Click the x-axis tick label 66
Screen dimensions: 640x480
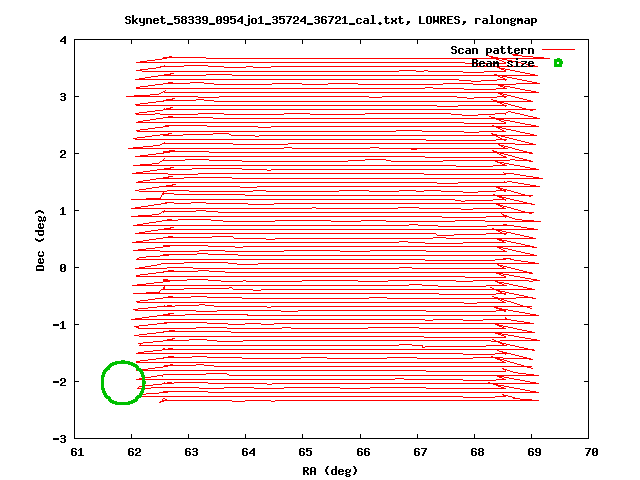pyautogui.click(x=363, y=452)
